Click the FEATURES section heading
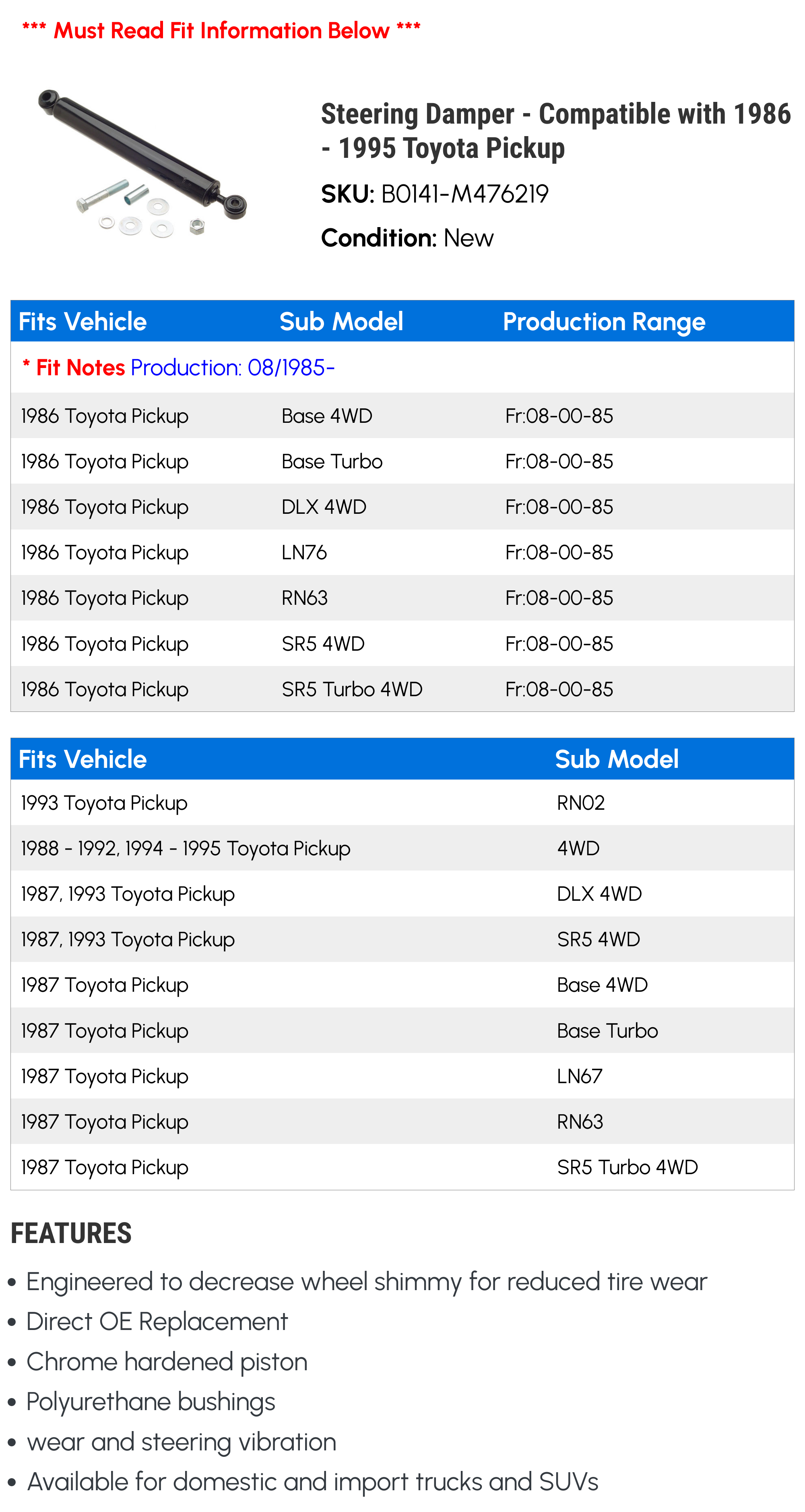The width and height of the screenshot is (805, 1512). click(x=71, y=1233)
